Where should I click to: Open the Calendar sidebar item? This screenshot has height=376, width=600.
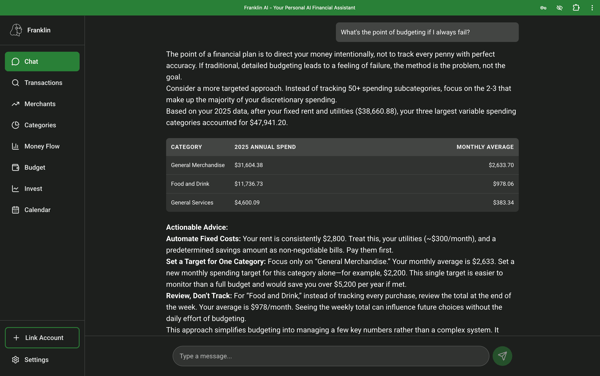42,210
